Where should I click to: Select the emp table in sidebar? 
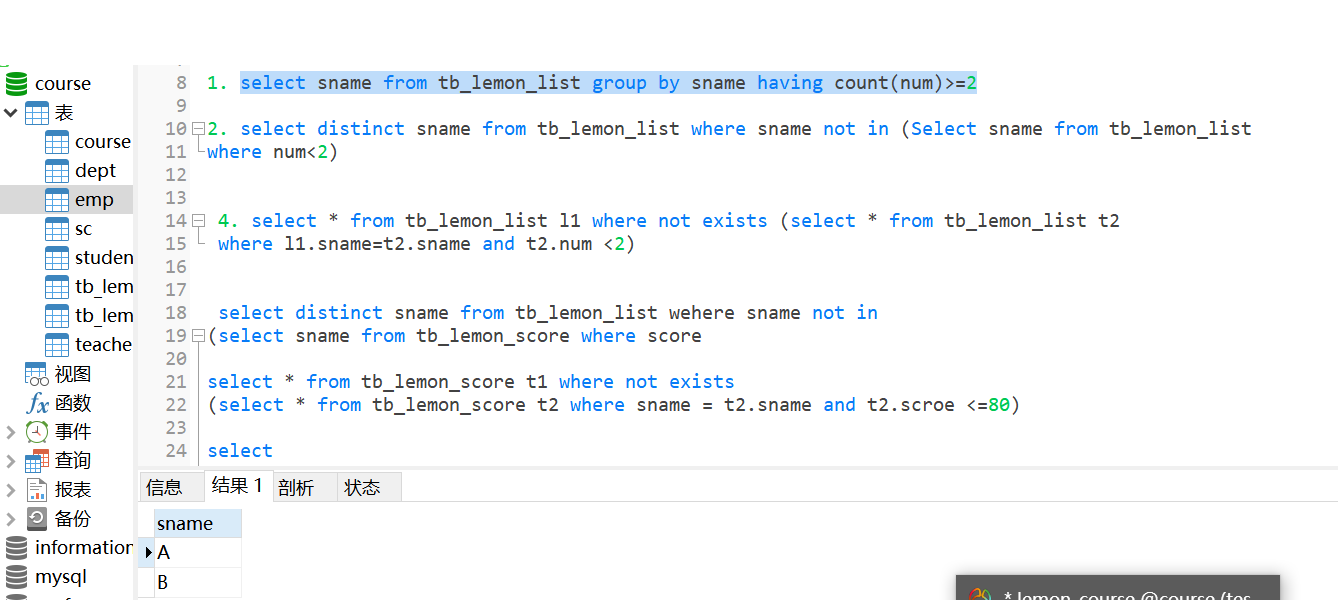tap(94, 200)
